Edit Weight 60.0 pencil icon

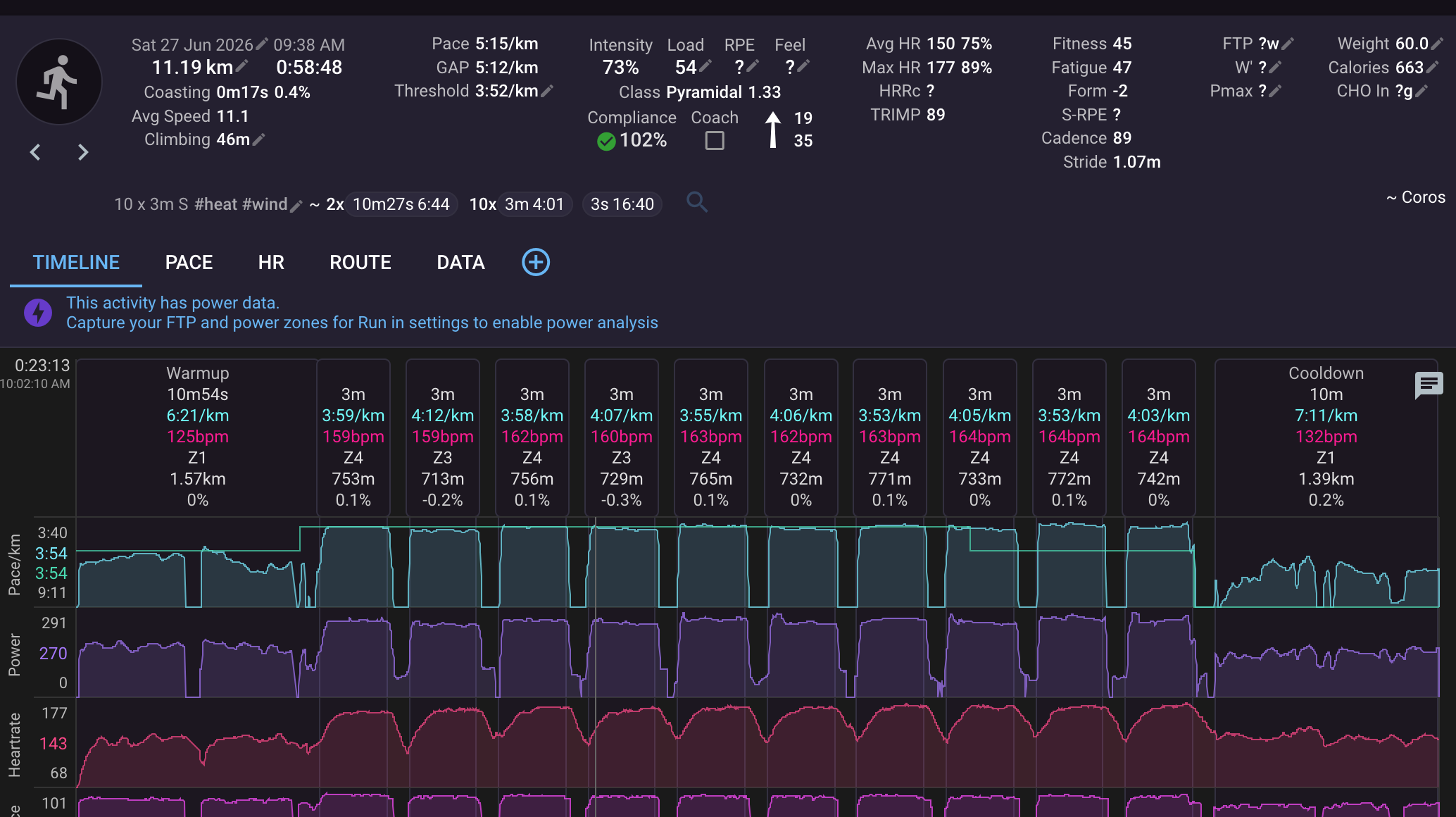click(1437, 44)
